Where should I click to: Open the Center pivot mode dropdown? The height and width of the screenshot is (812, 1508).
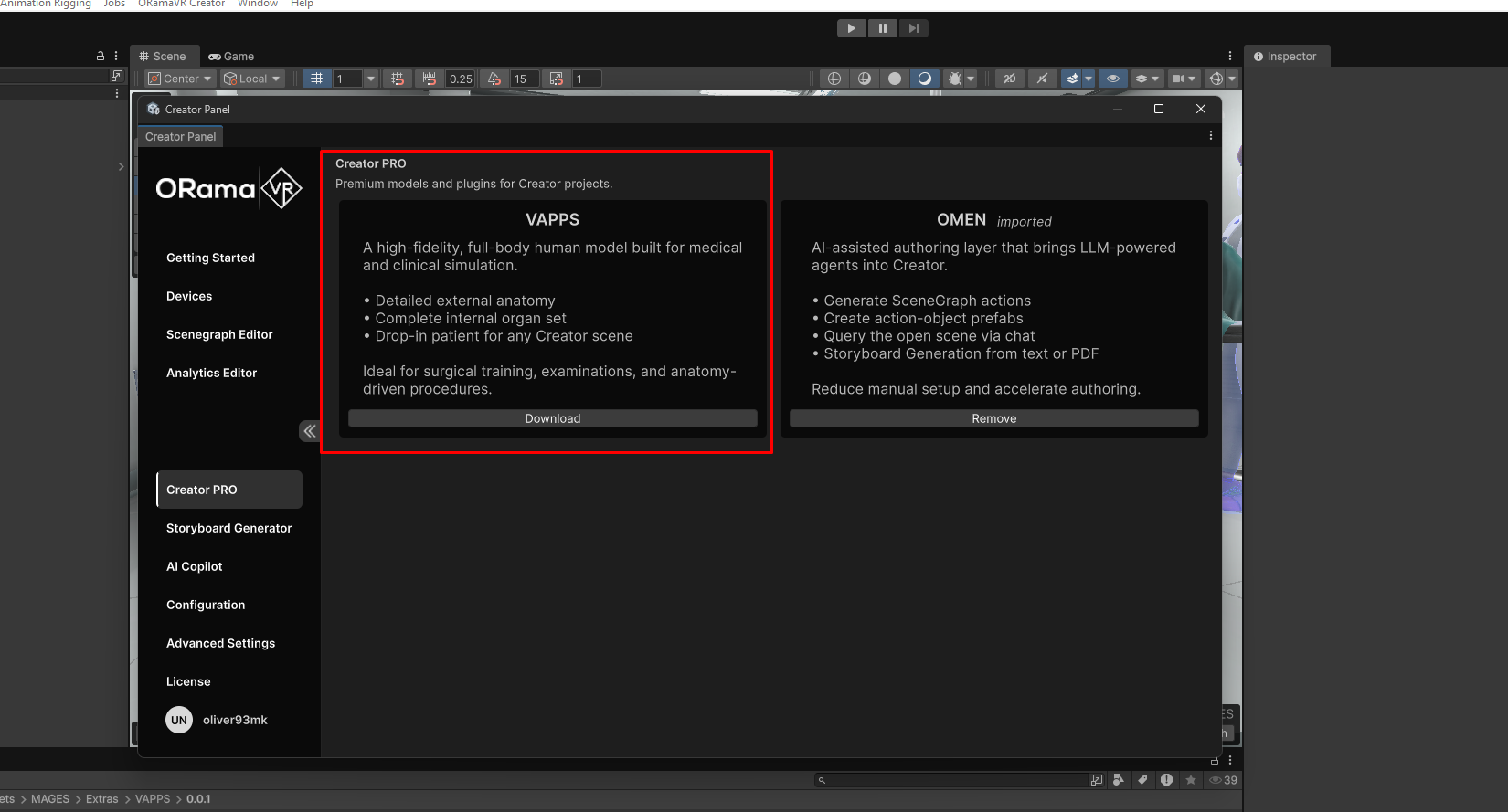180,79
